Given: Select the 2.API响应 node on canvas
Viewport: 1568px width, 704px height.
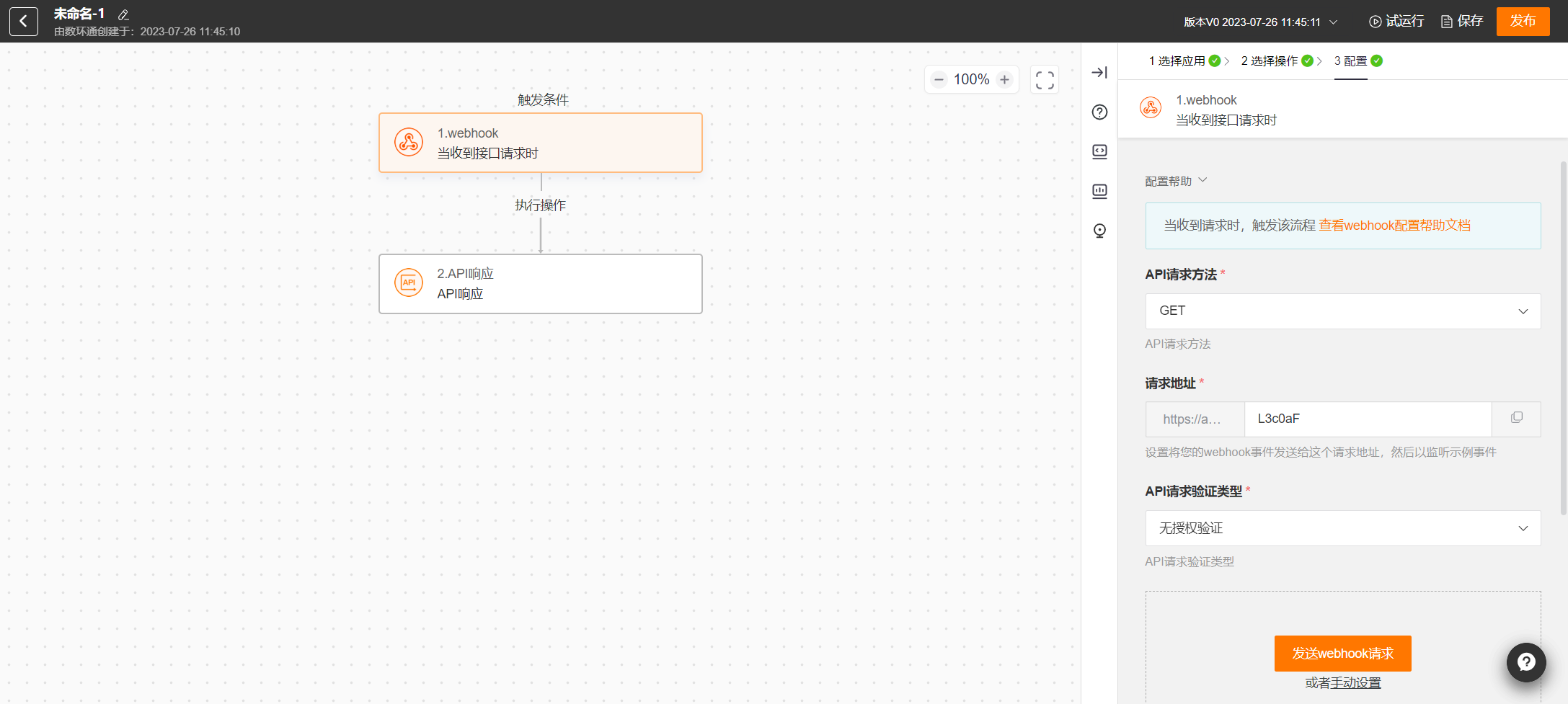Looking at the screenshot, I should [x=540, y=284].
